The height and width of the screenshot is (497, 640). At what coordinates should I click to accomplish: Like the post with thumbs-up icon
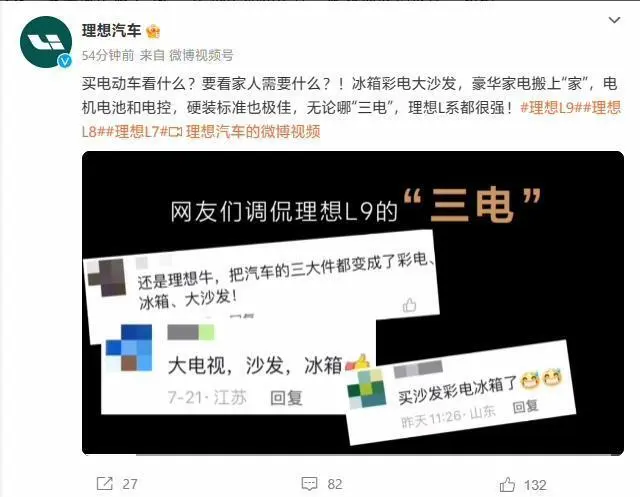click(507, 484)
